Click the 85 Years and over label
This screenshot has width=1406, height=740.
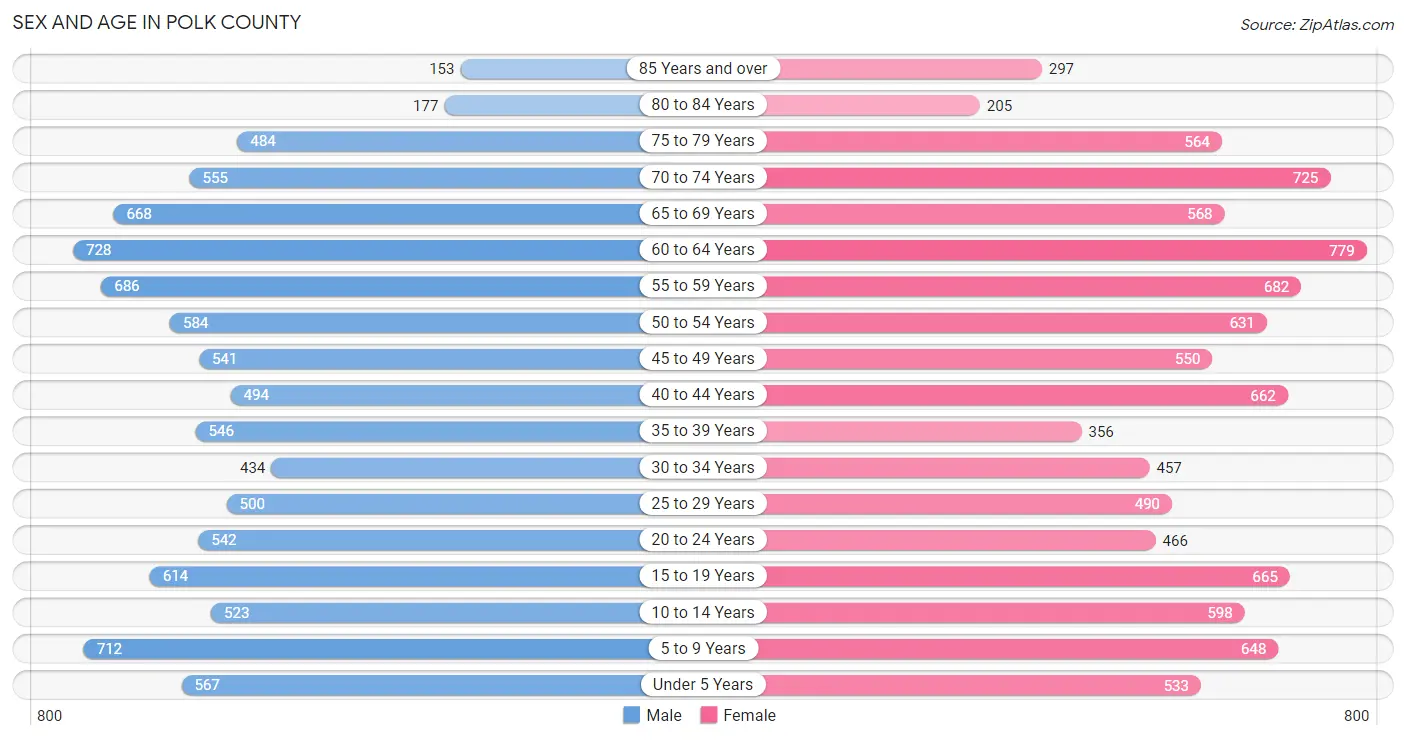click(x=703, y=68)
